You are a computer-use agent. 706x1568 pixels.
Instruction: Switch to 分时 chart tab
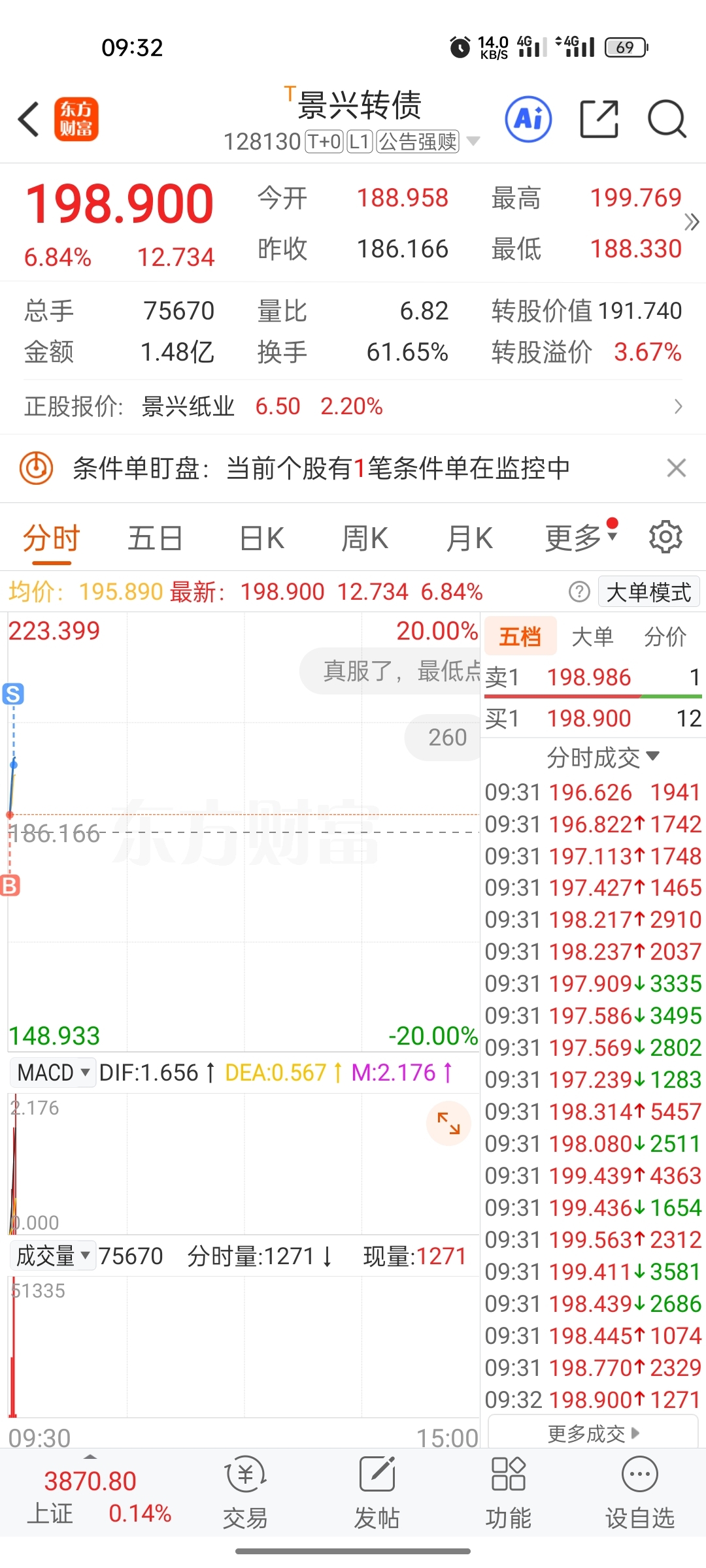pyautogui.click(x=51, y=539)
